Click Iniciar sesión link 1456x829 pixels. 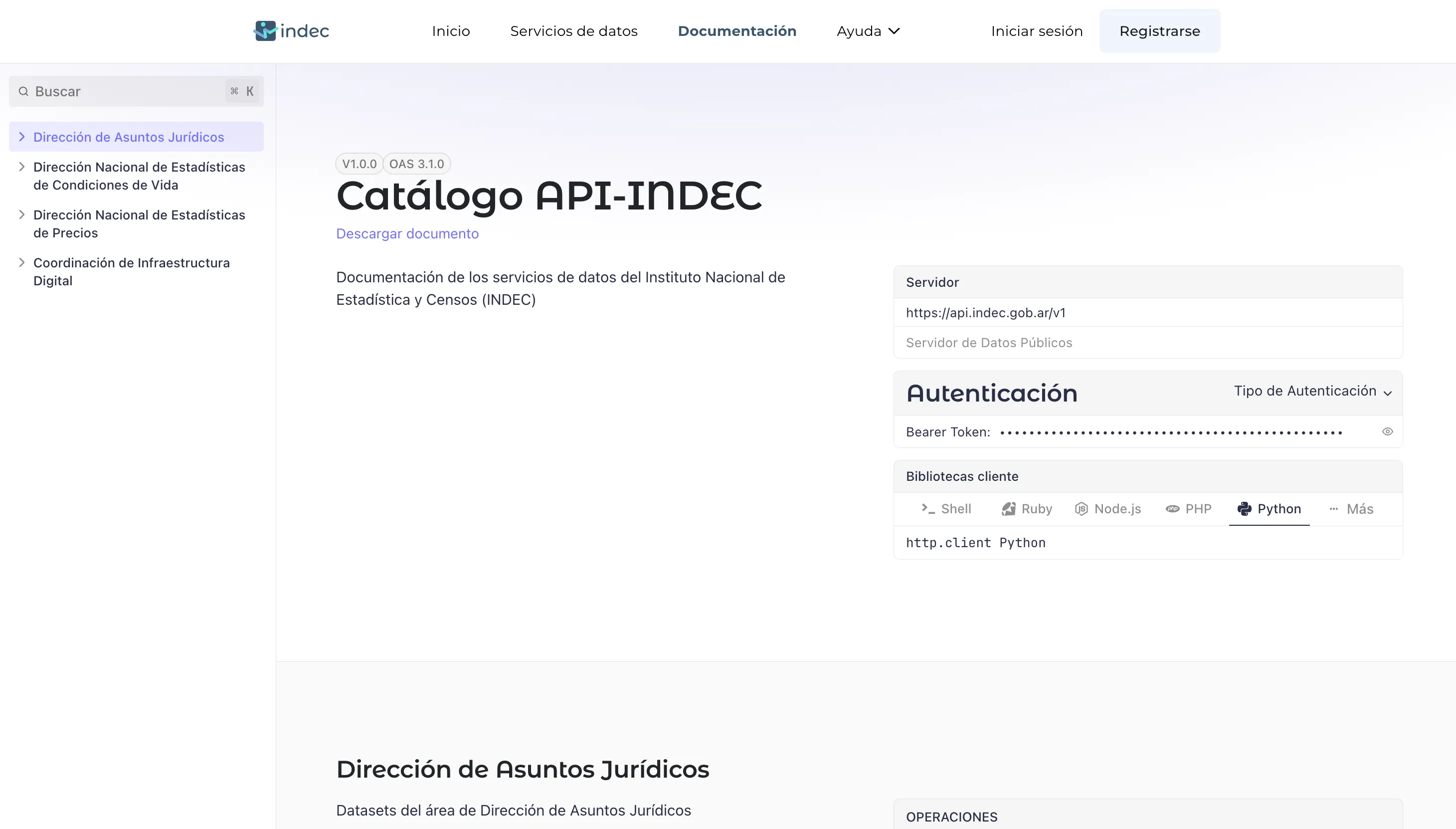[x=1037, y=31]
